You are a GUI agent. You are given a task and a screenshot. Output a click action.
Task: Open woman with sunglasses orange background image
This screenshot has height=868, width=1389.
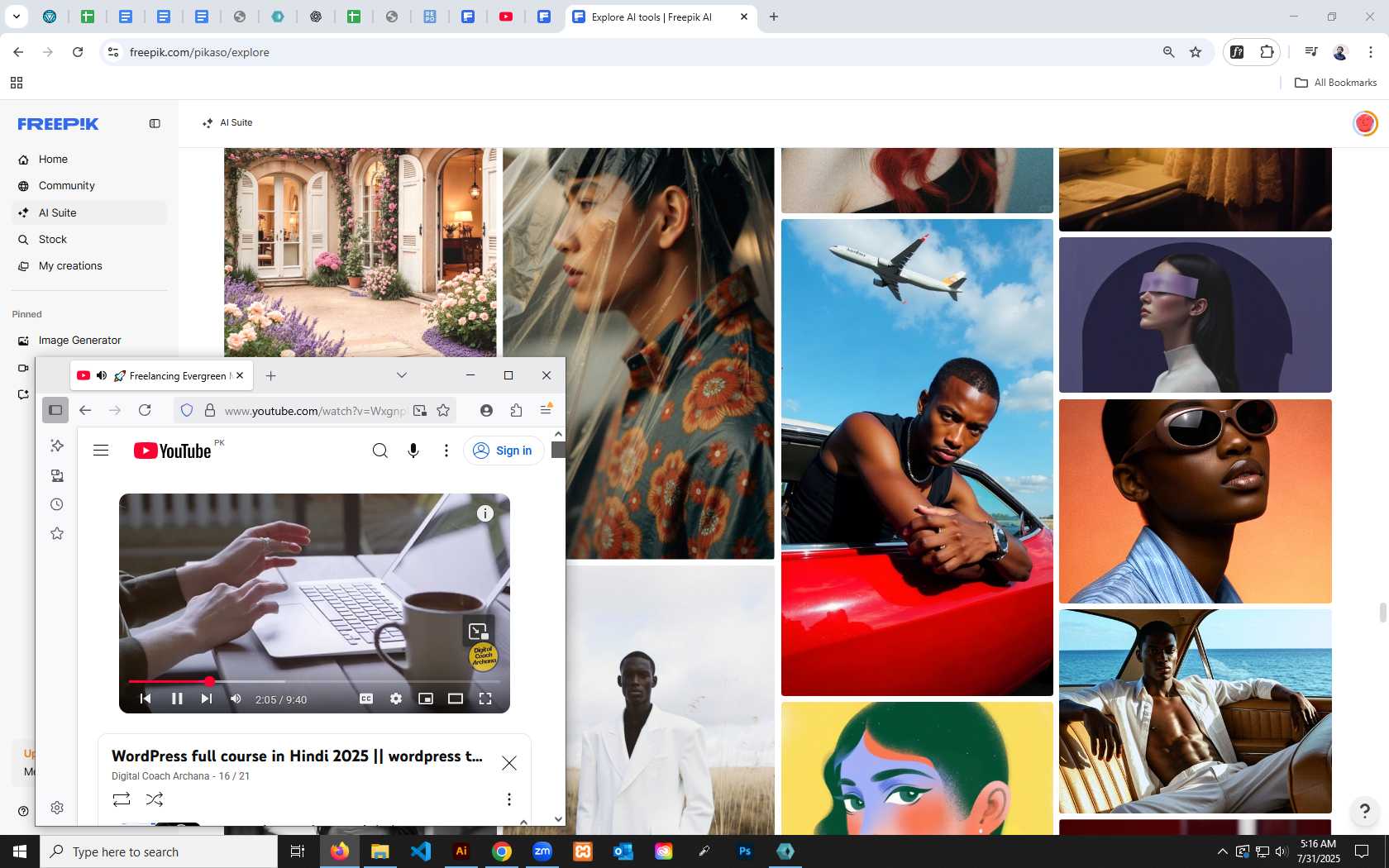point(1195,502)
